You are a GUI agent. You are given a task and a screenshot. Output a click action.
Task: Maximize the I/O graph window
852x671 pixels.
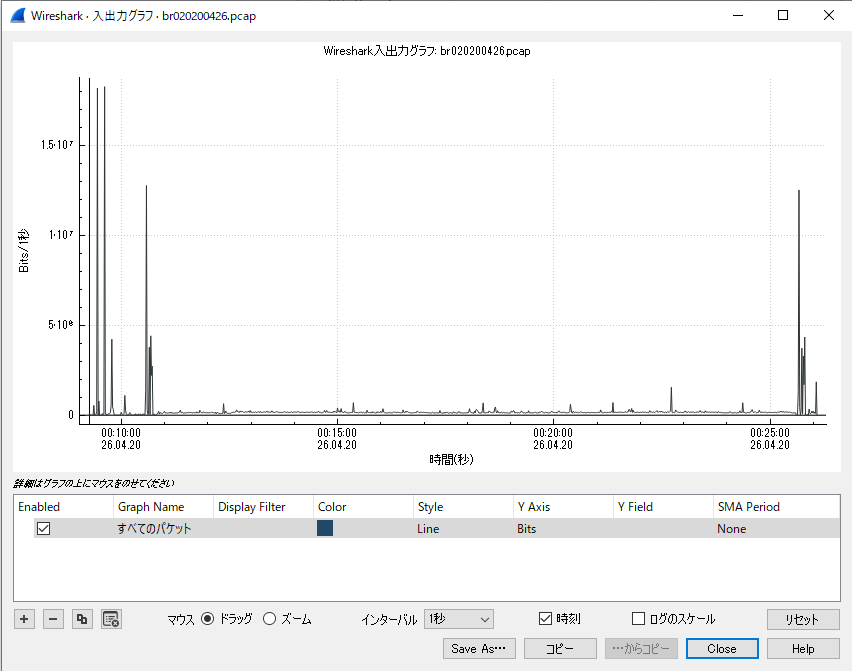click(x=783, y=15)
